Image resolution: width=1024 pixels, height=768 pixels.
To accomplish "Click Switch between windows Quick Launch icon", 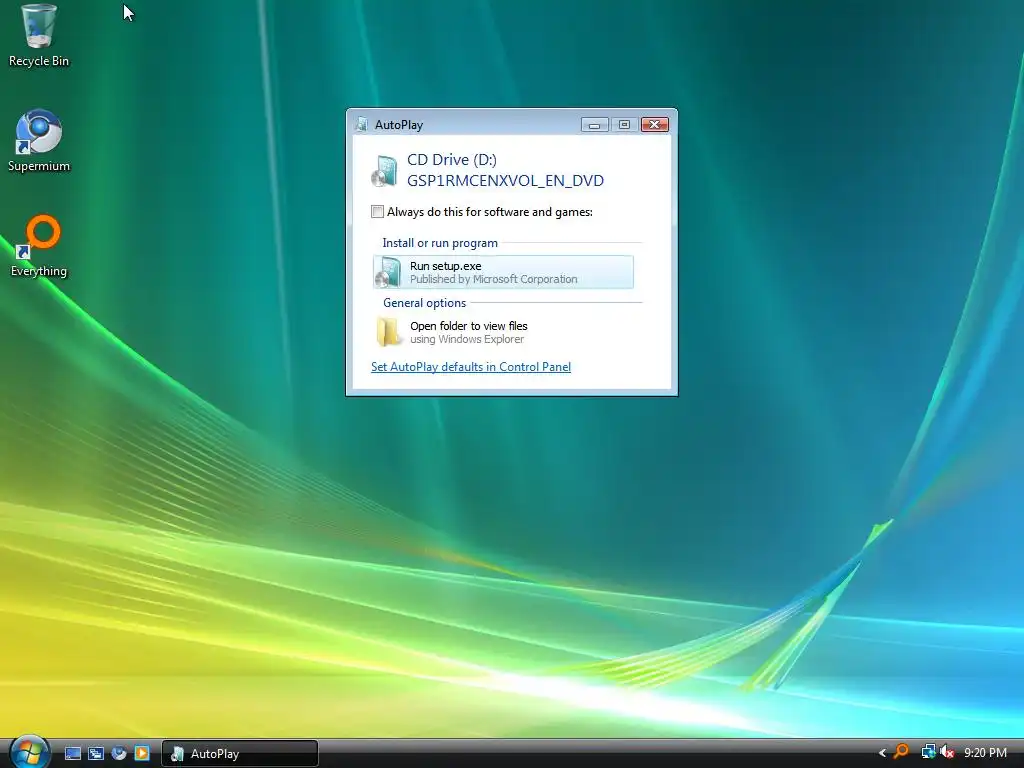I will pyautogui.click(x=96, y=754).
